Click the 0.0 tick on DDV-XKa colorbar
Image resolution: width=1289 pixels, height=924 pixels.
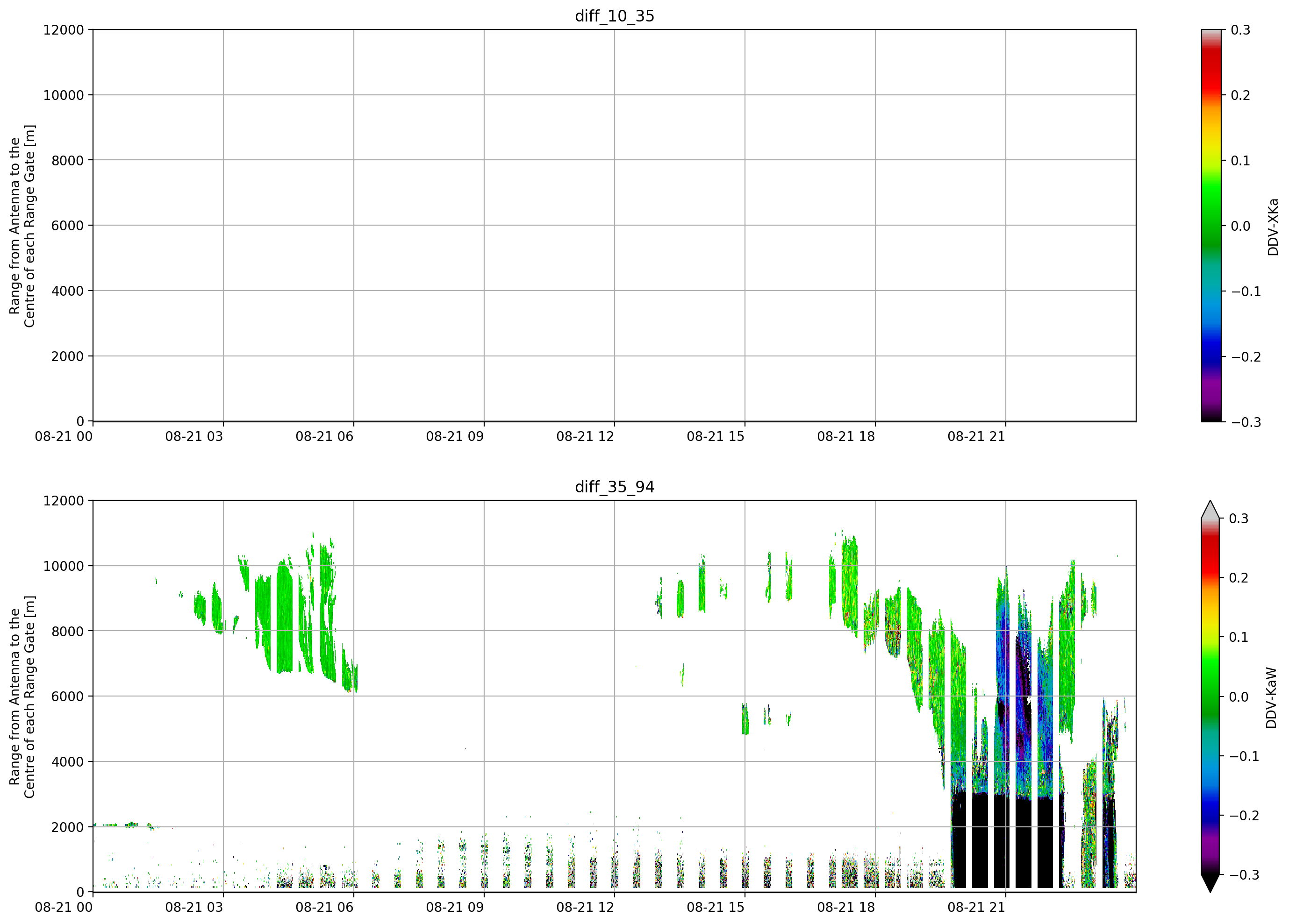(x=1241, y=226)
